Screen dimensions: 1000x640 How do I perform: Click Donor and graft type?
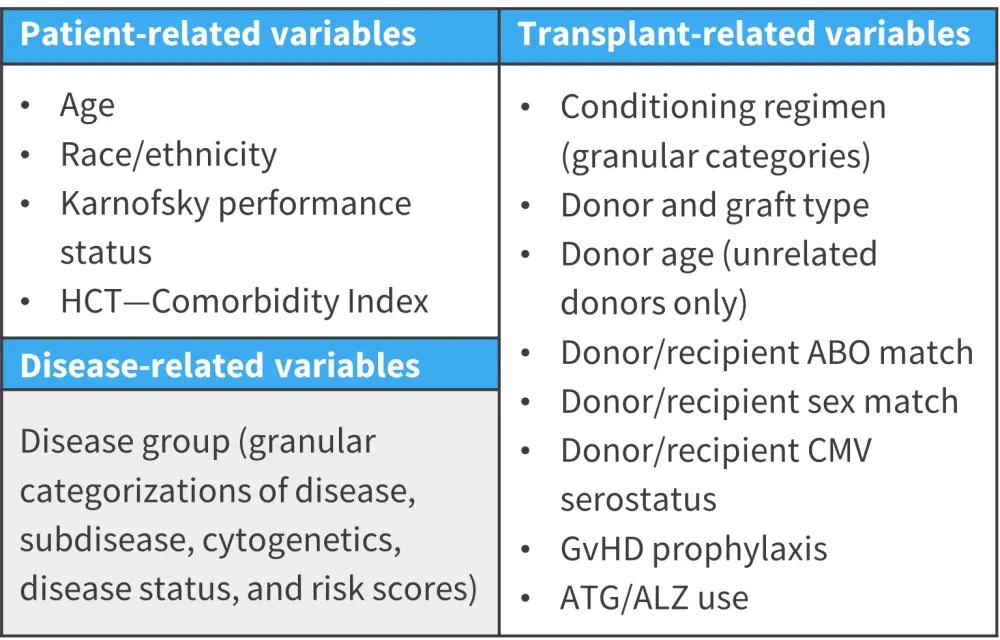[714, 205]
